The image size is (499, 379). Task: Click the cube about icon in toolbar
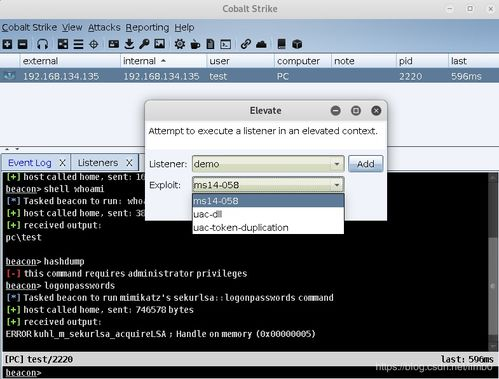(297, 44)
